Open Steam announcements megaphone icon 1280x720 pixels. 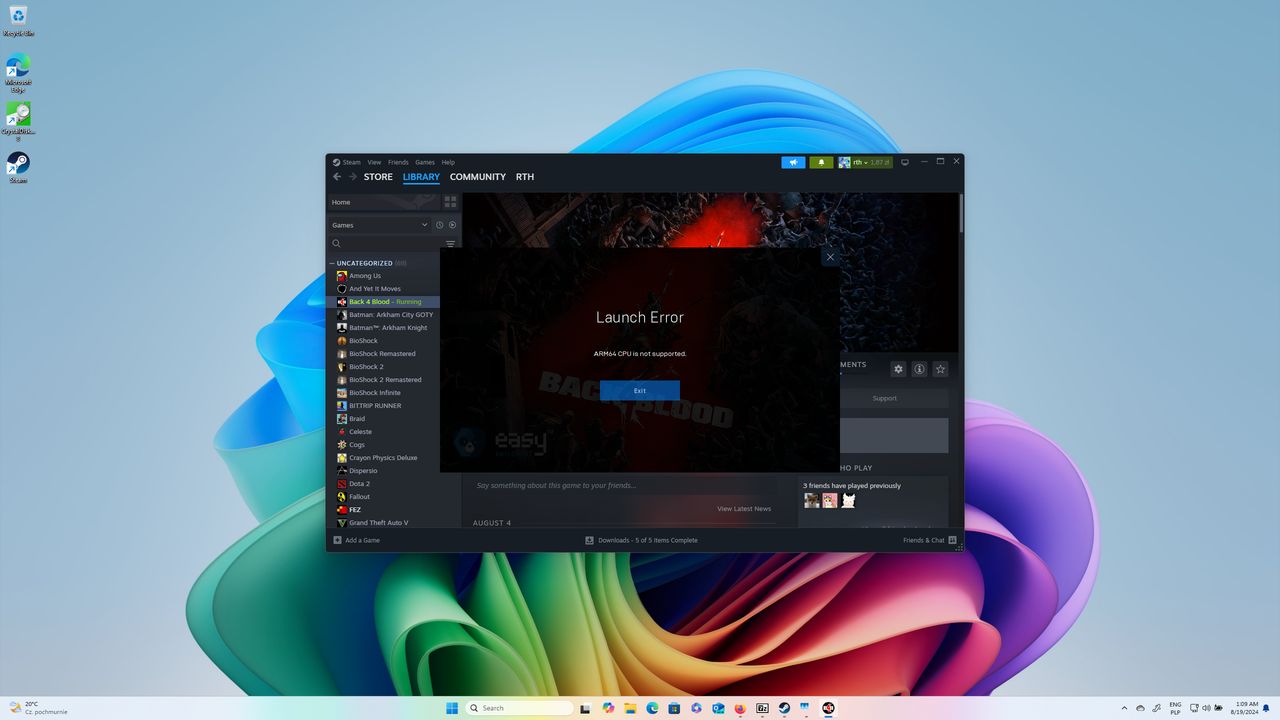(x=793, y=162)
